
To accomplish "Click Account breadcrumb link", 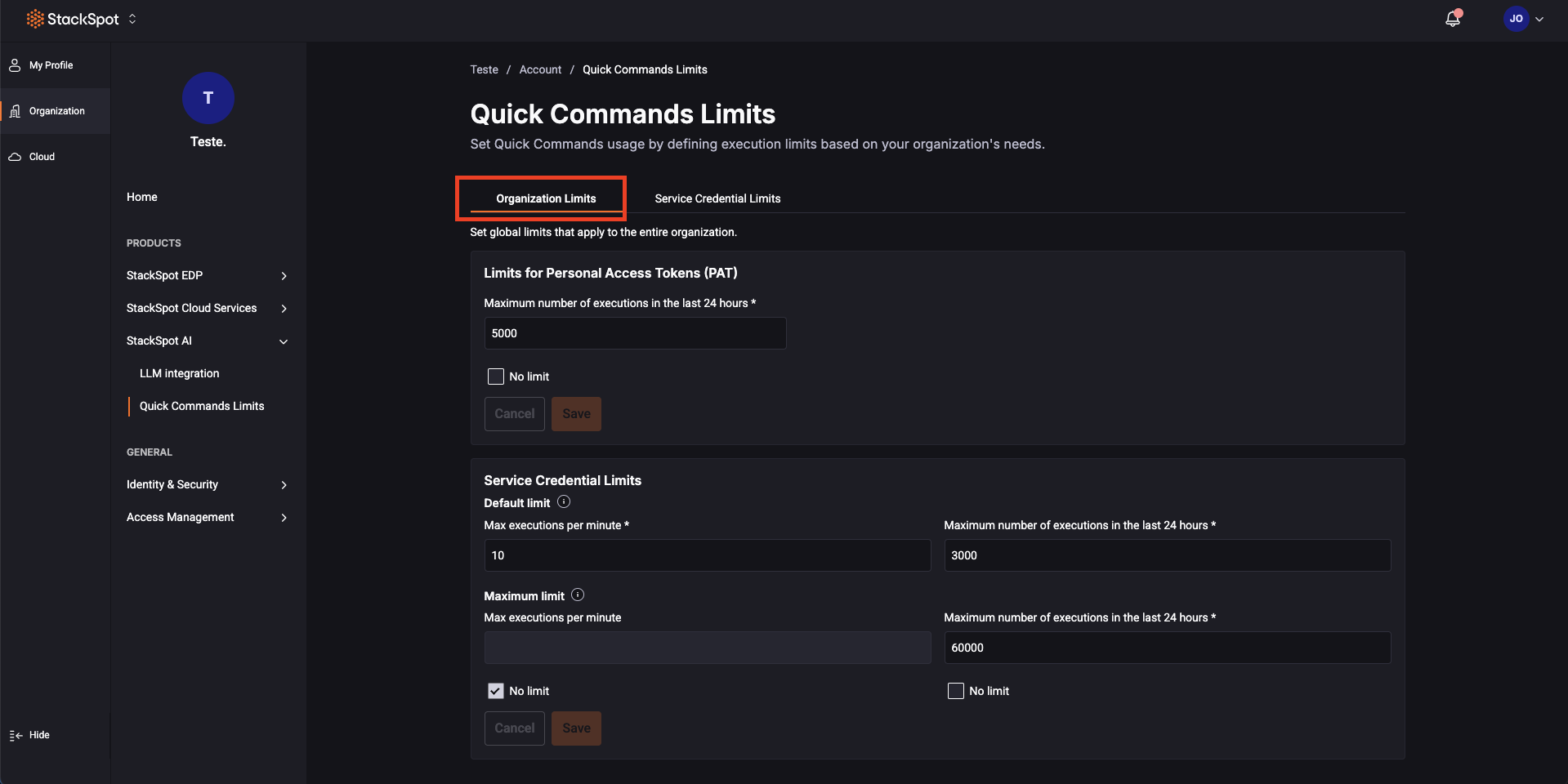I will tap(540, 69).
